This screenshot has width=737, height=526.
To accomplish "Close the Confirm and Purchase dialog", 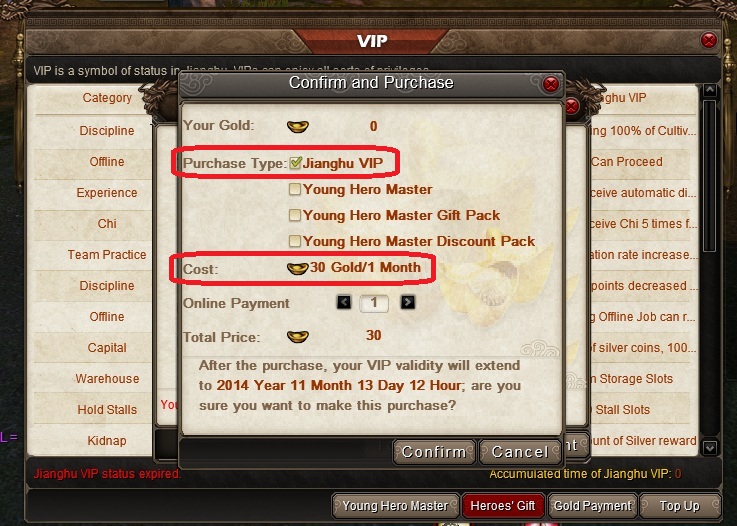I will pos(550,84).
